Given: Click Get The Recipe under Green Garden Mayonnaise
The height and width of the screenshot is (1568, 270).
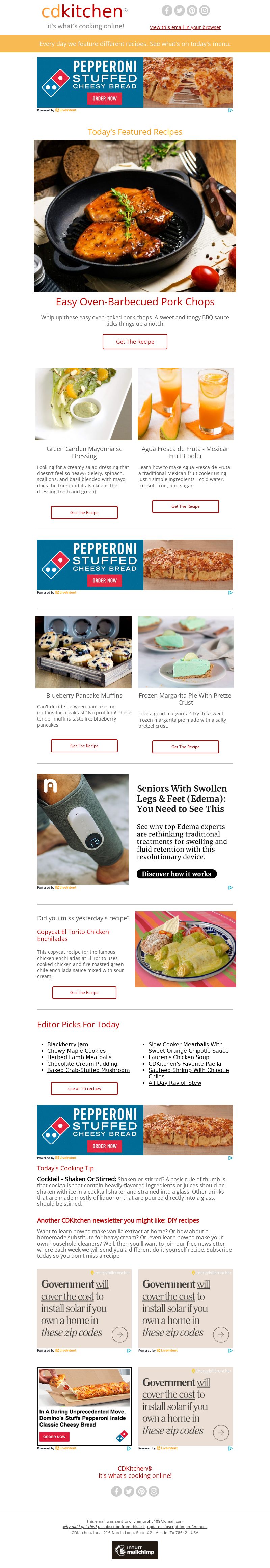Looking at the screenshot, I should [84, 513].
